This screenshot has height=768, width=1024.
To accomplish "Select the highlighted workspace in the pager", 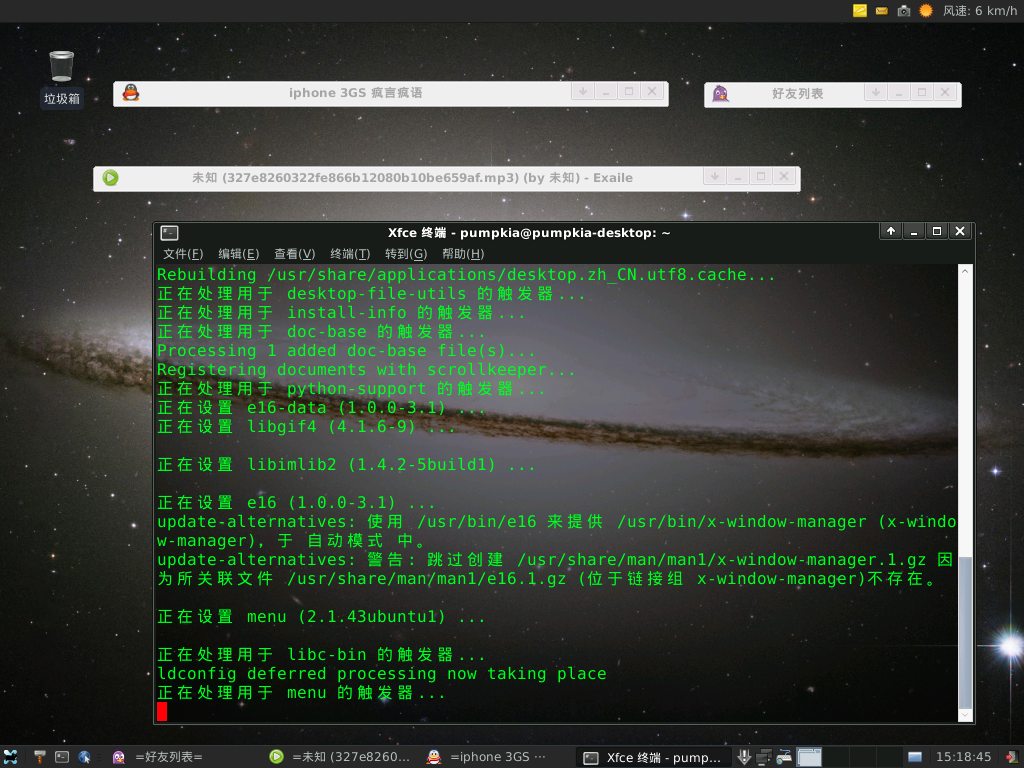I will pos(808,757).
